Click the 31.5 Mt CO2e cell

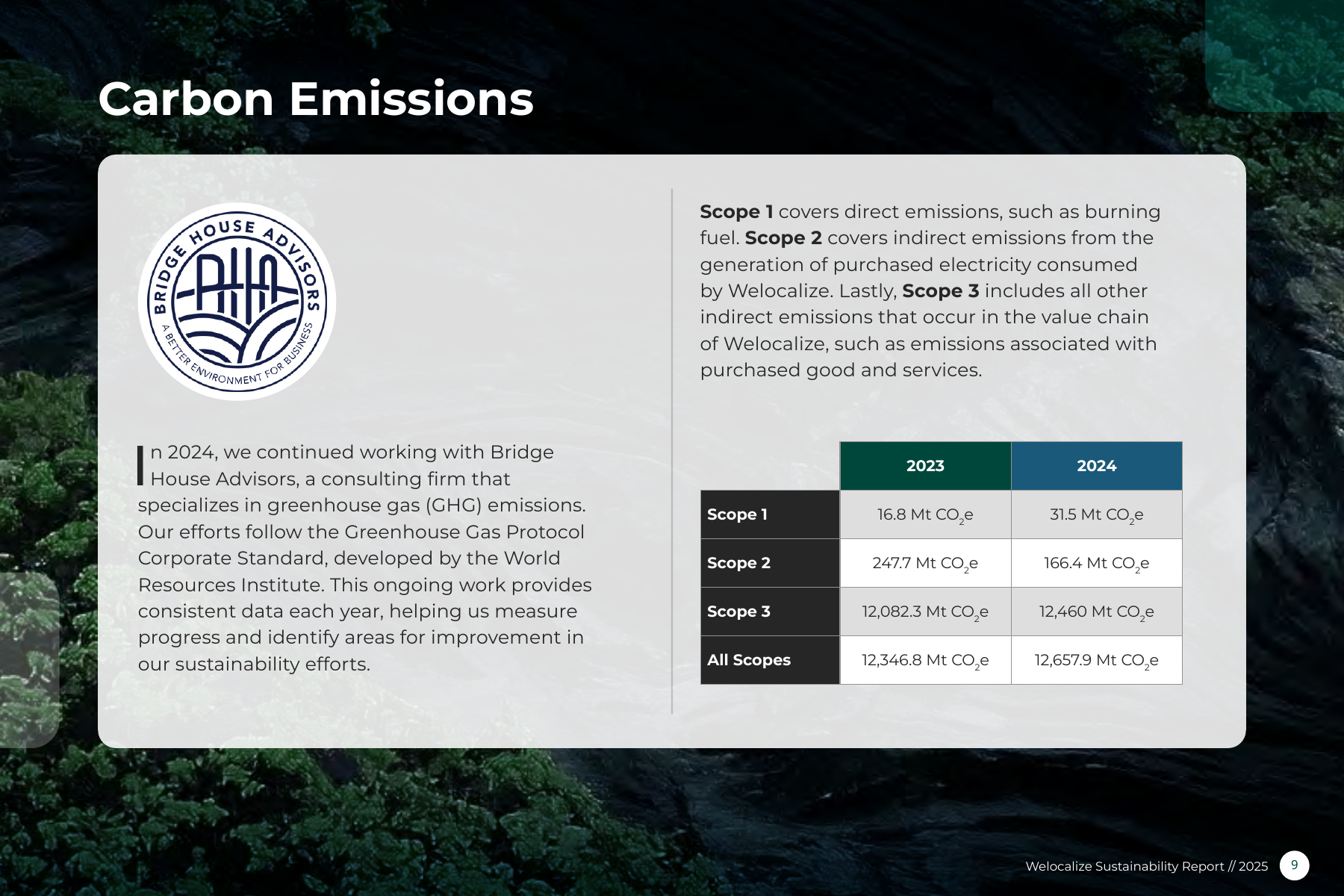click(1096, 514)
